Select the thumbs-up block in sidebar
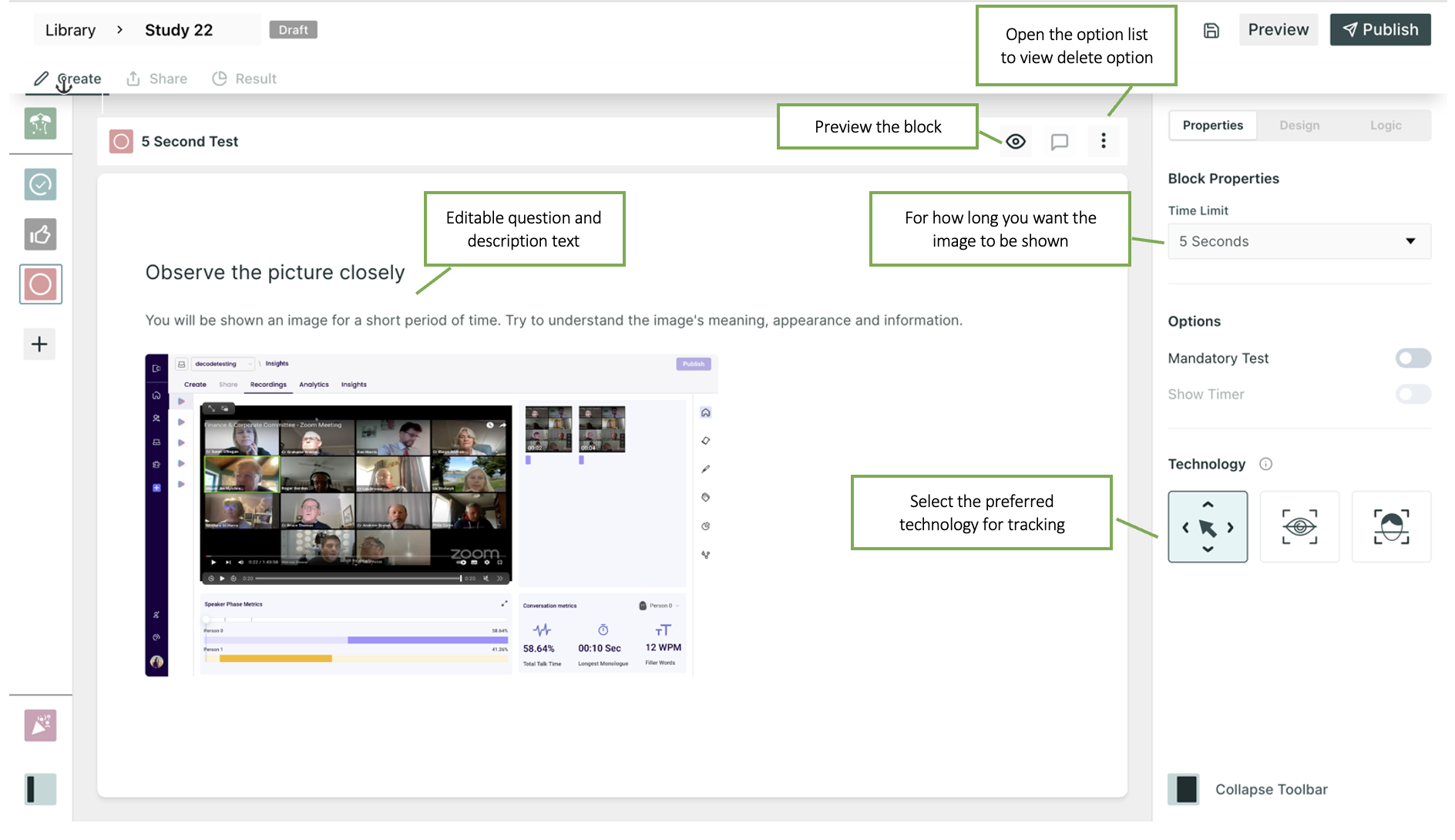The width and height of the screenshot is (1455, 840). (40, 234)
